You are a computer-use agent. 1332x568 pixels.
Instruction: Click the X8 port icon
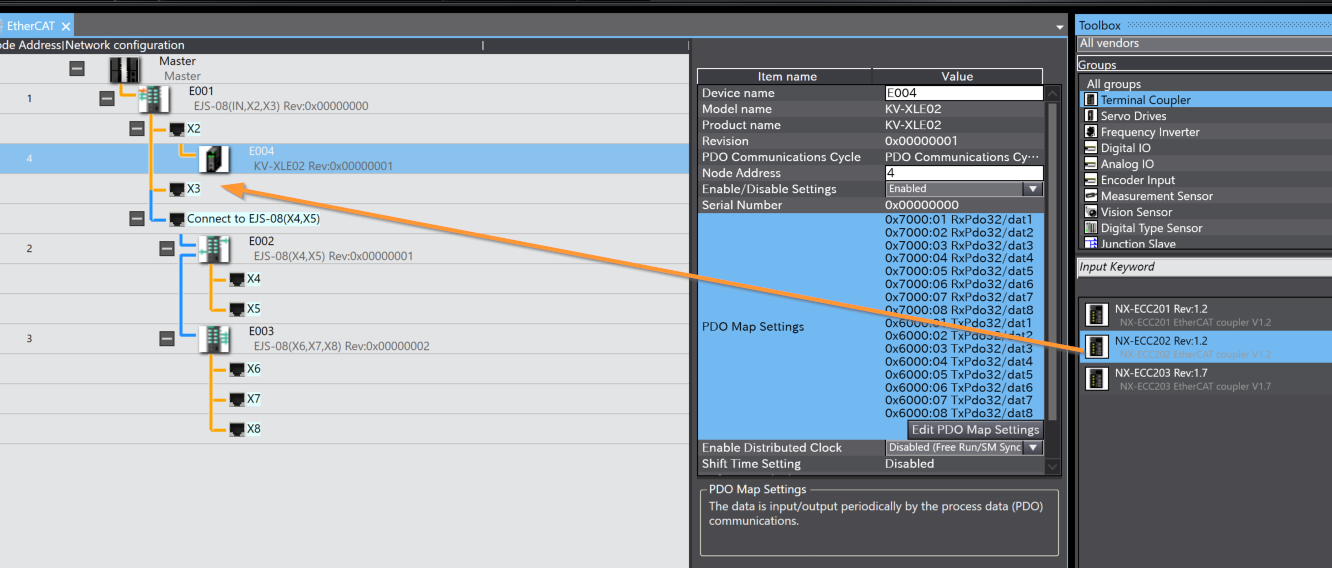(237, 429)
